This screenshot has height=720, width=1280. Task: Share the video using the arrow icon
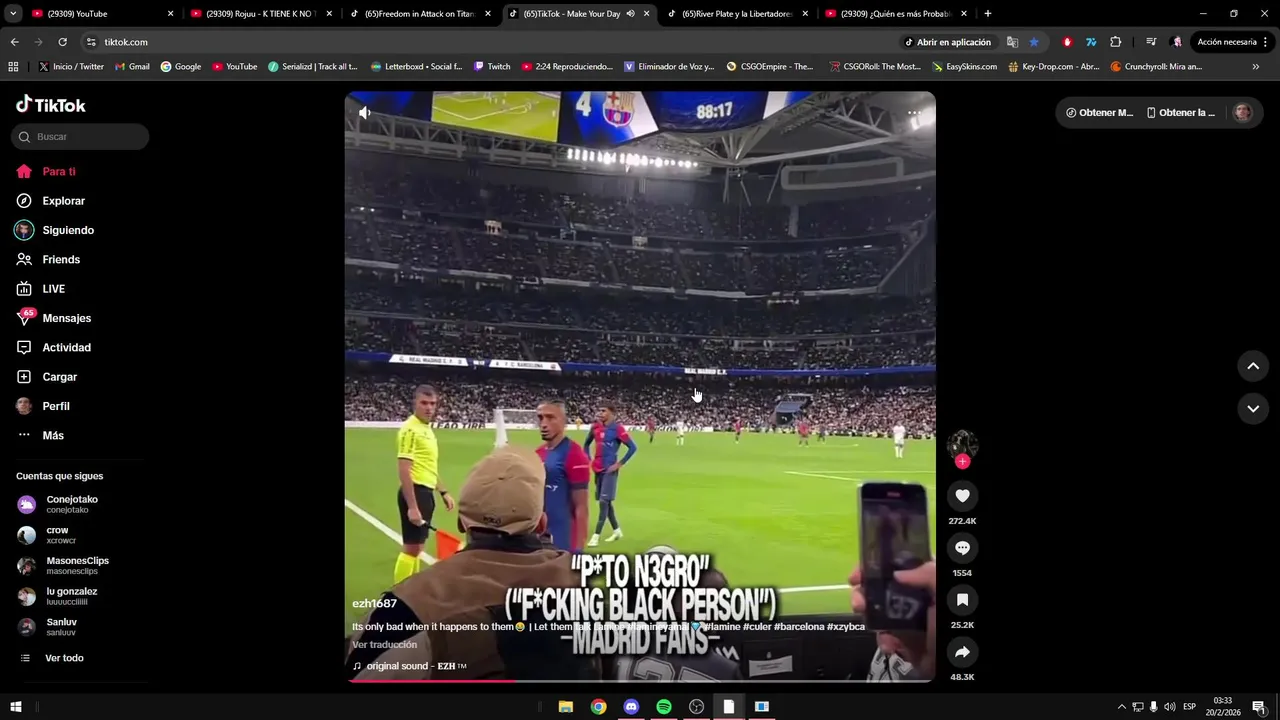tap(962, 652)
